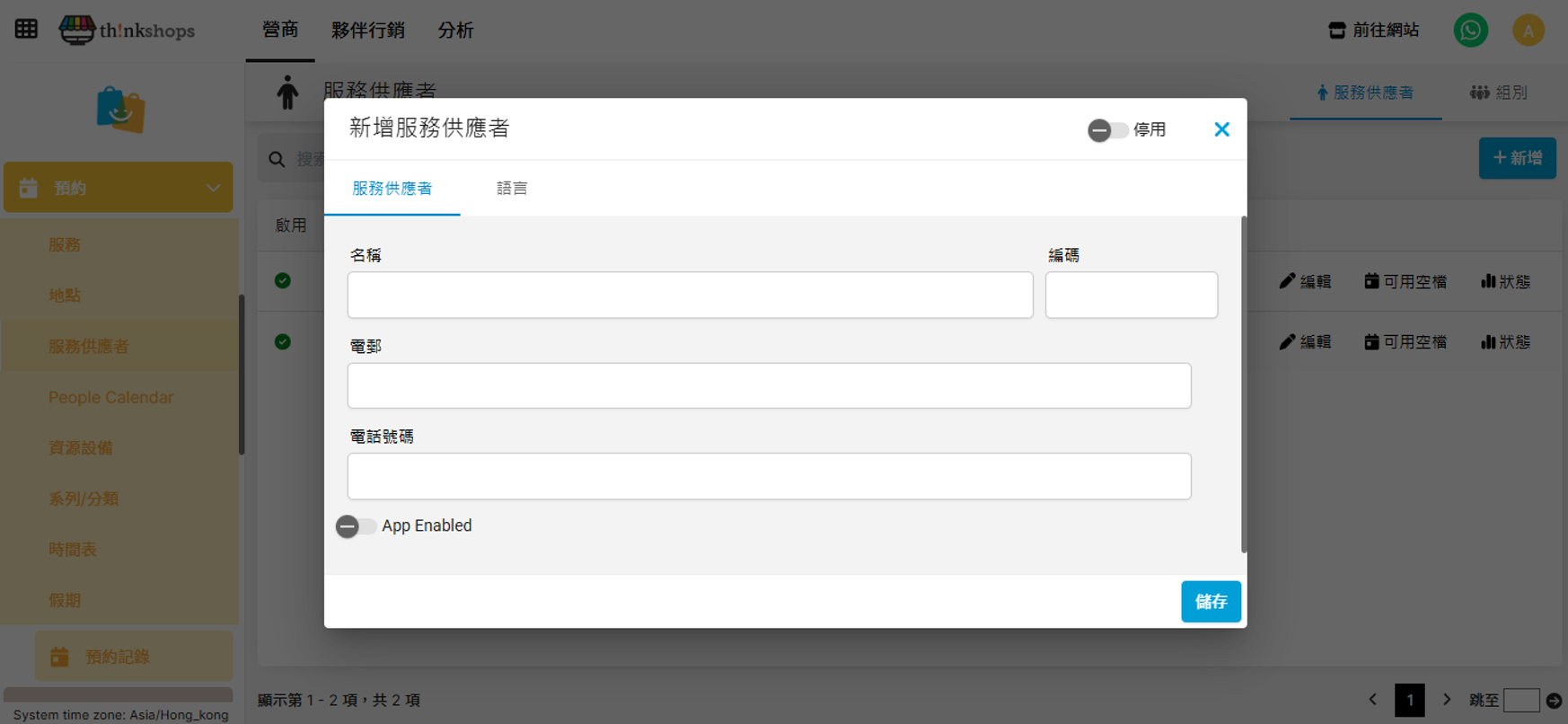Select the 服務供應者 tab in dialog
Viewport: 1568px width, 724px height.
click(x=392, y=189)
